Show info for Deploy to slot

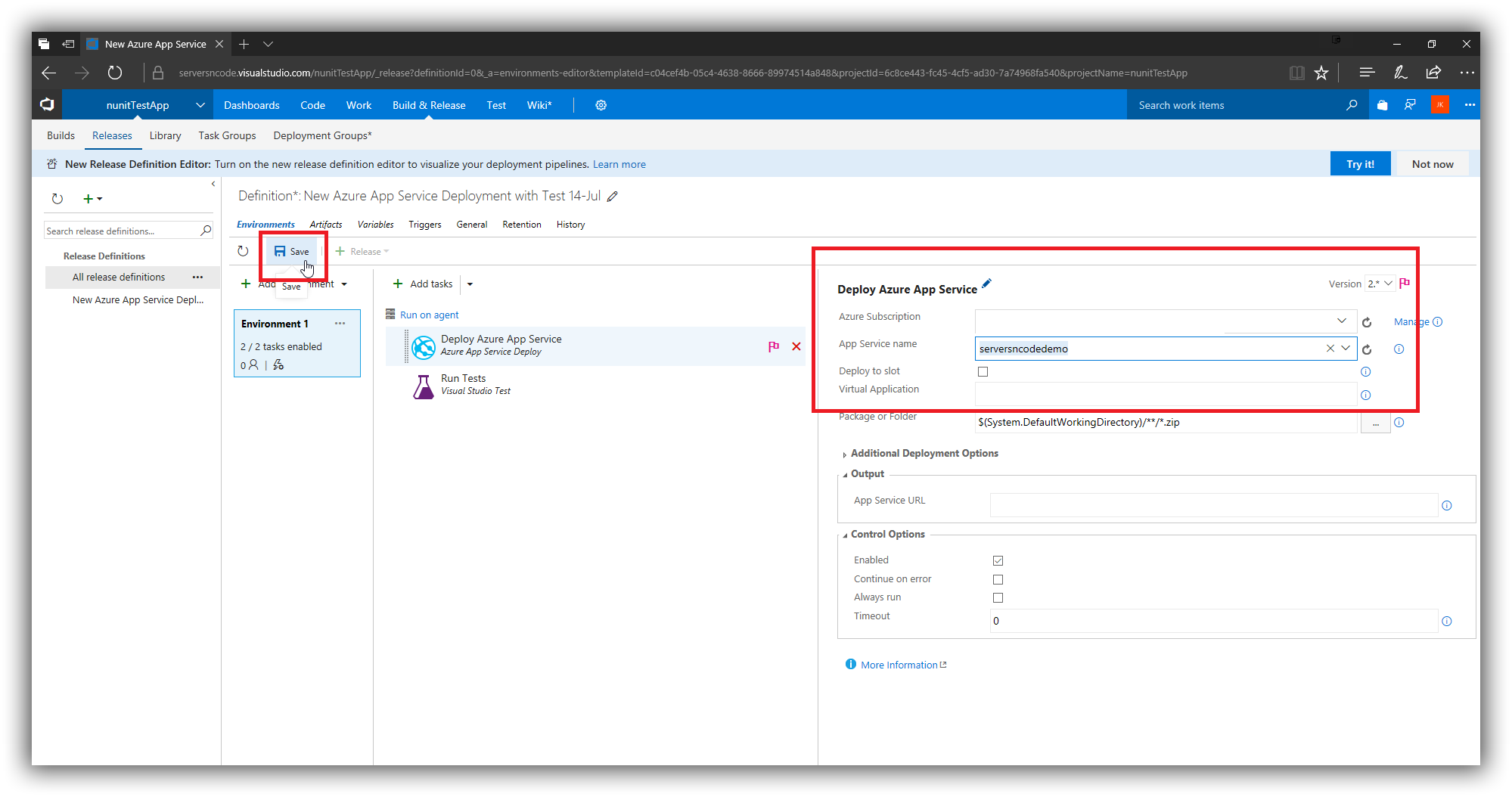pos(1365,372)
